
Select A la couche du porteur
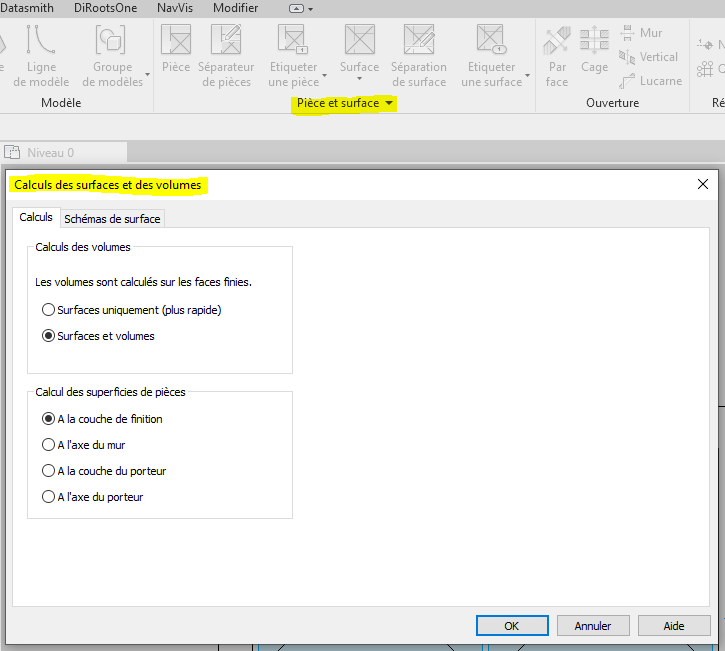click(x=49, y=471)
